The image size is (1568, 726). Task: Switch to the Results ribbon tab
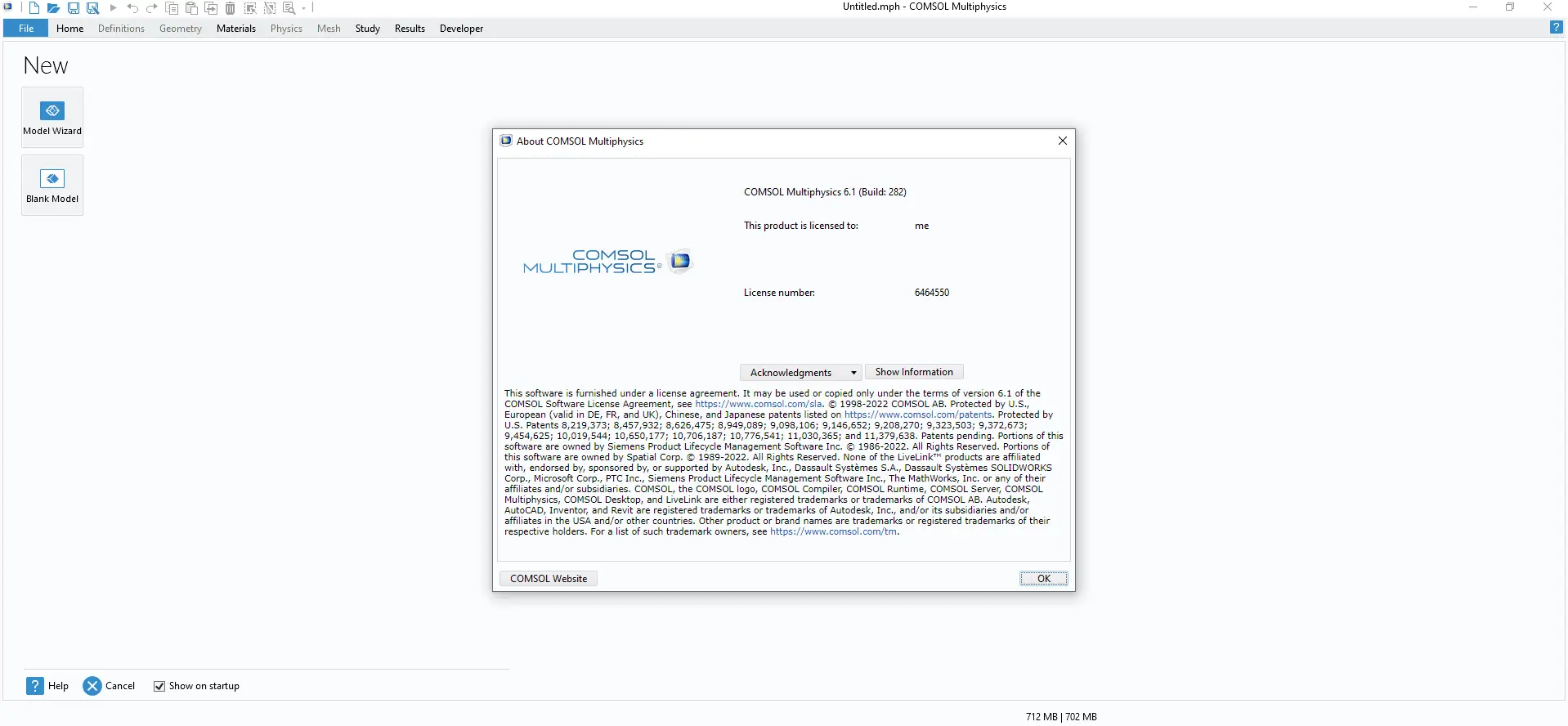pos(410,29)
